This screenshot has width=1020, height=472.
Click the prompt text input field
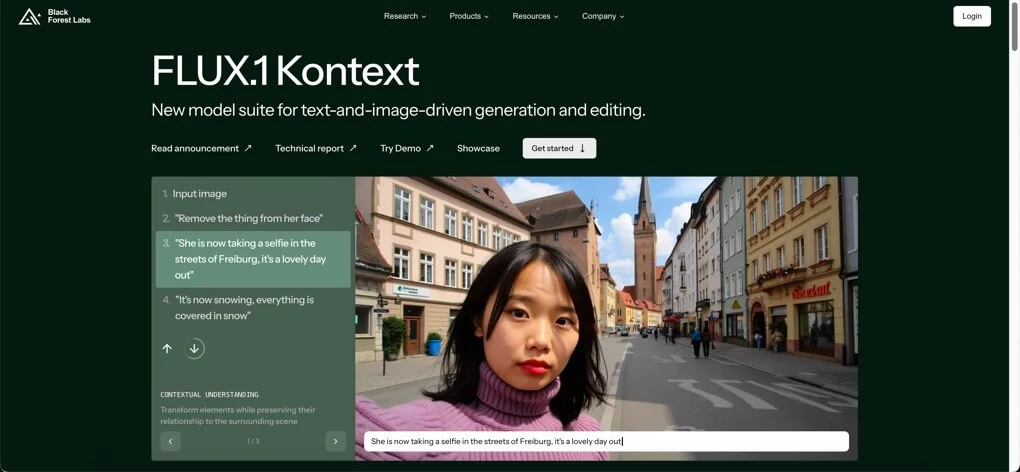pyautogui.click(x=606, y=441)
